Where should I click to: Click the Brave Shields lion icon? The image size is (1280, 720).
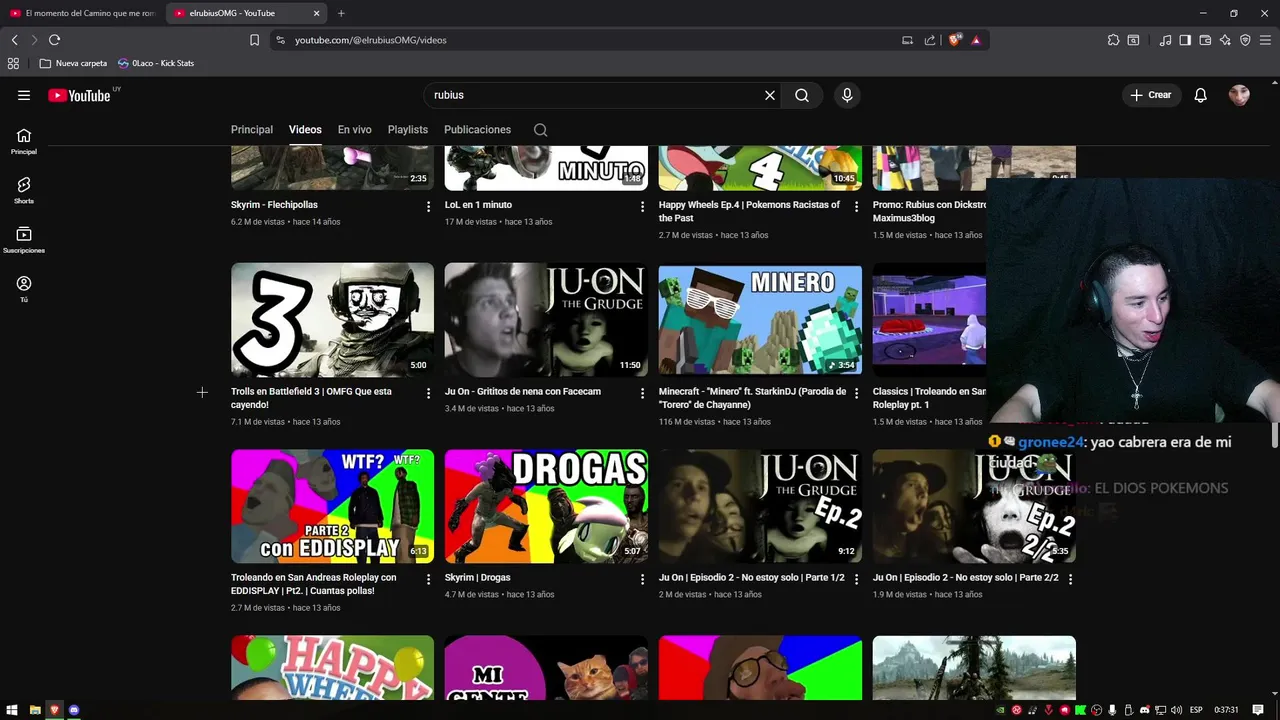955,40
